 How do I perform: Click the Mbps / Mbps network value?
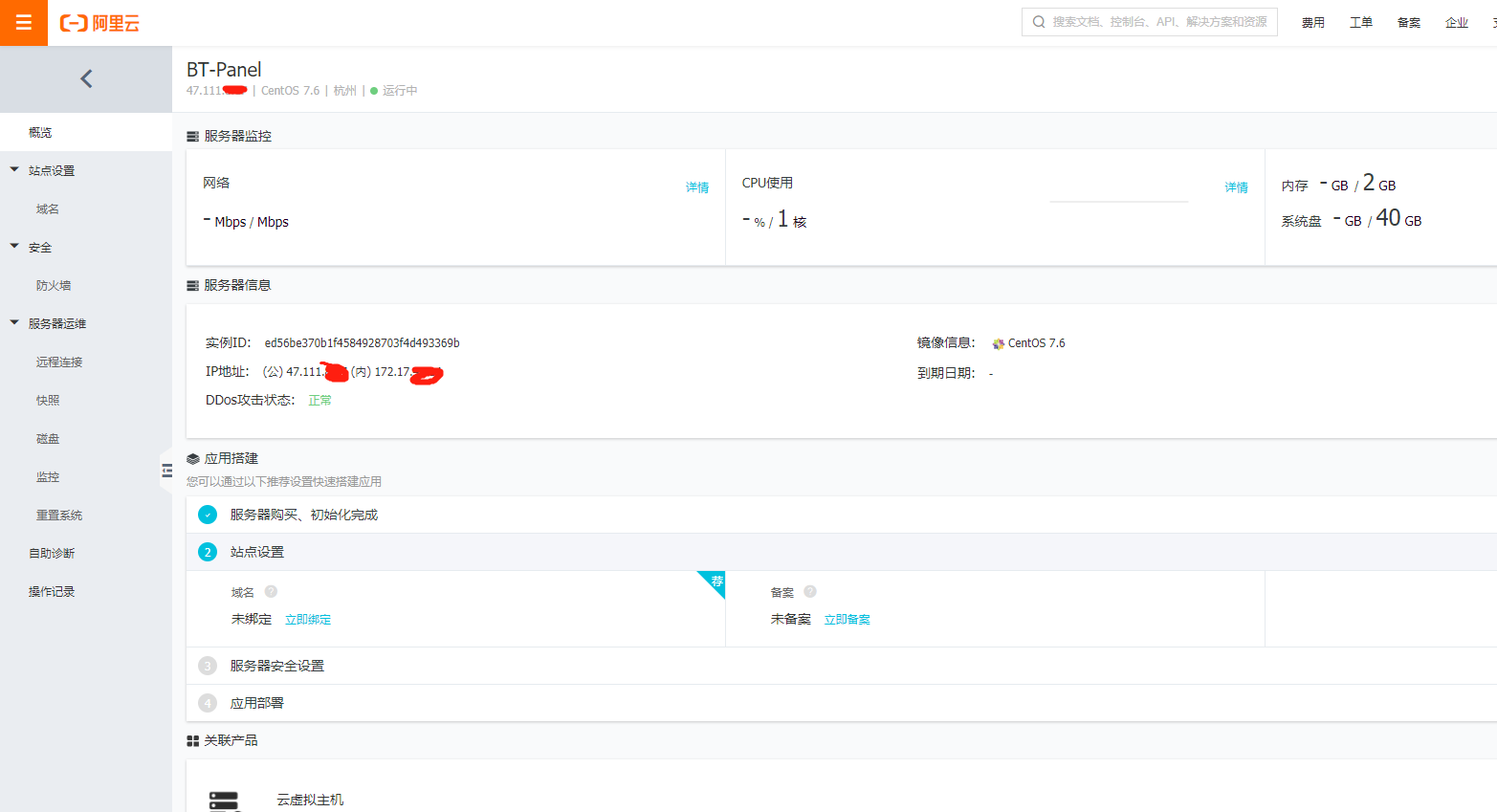point(252,222)
